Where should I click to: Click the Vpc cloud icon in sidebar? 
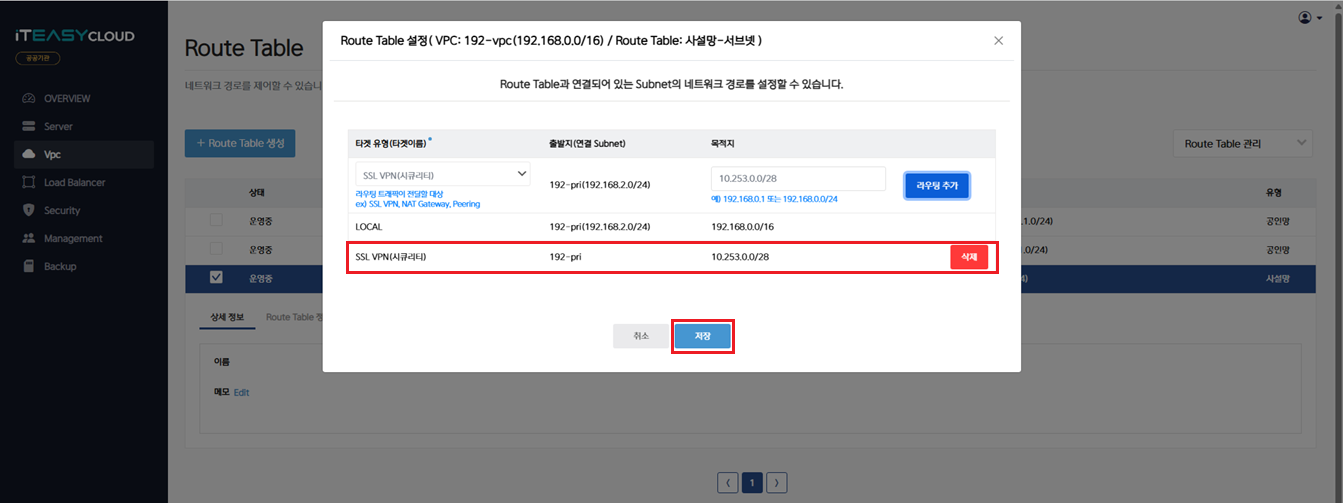28,155
